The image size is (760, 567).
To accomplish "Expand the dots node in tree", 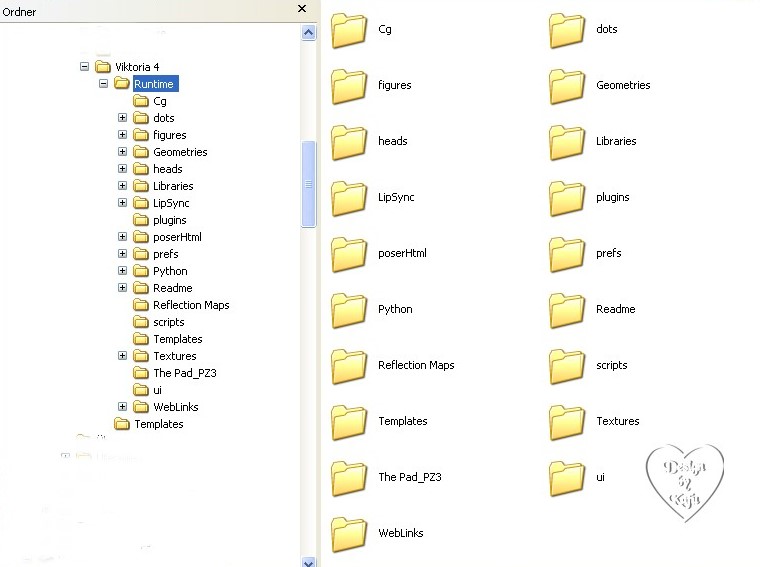I will (x=122, y=117).
